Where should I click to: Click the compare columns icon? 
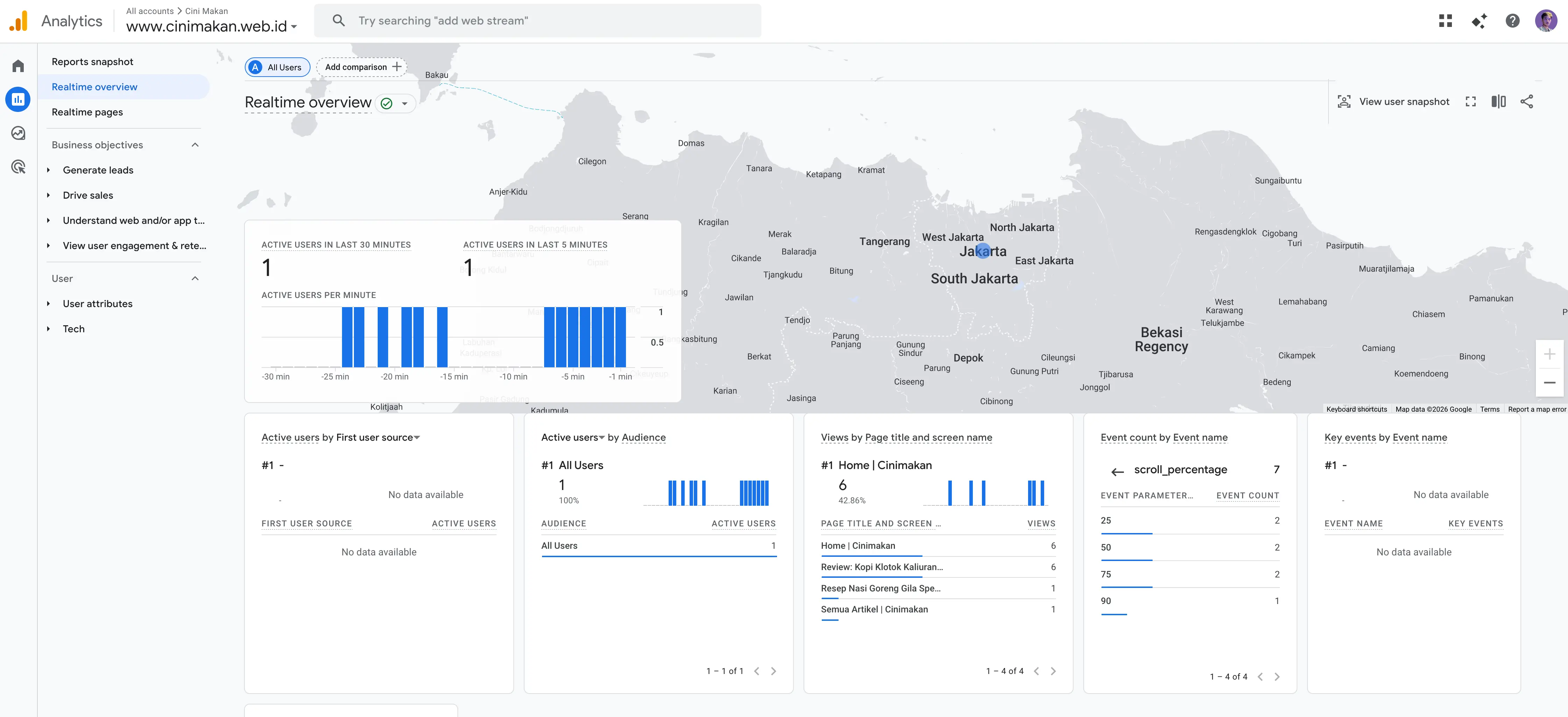(1499, 102)
